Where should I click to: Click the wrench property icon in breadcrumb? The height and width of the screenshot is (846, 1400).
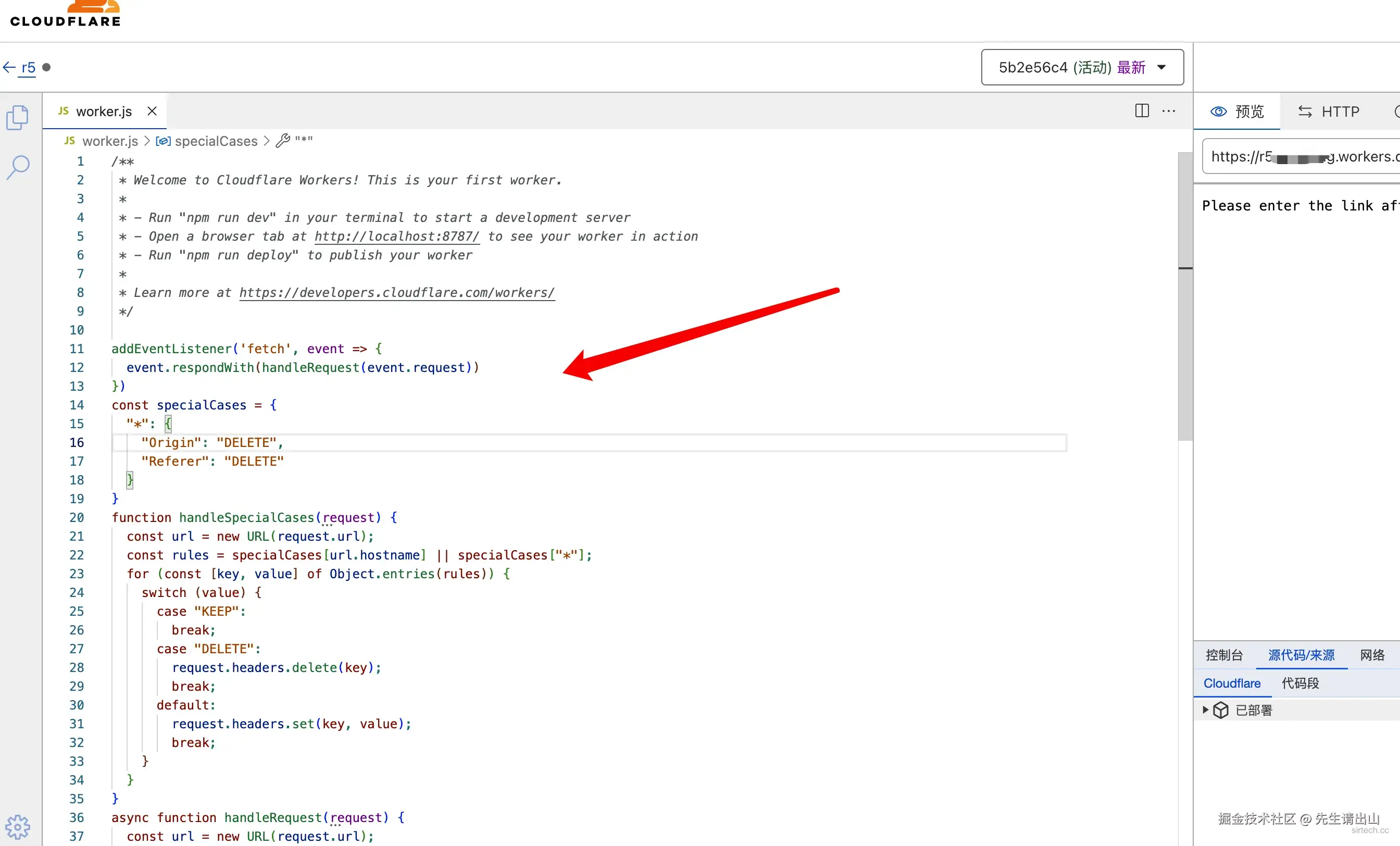tap(282, 140)
